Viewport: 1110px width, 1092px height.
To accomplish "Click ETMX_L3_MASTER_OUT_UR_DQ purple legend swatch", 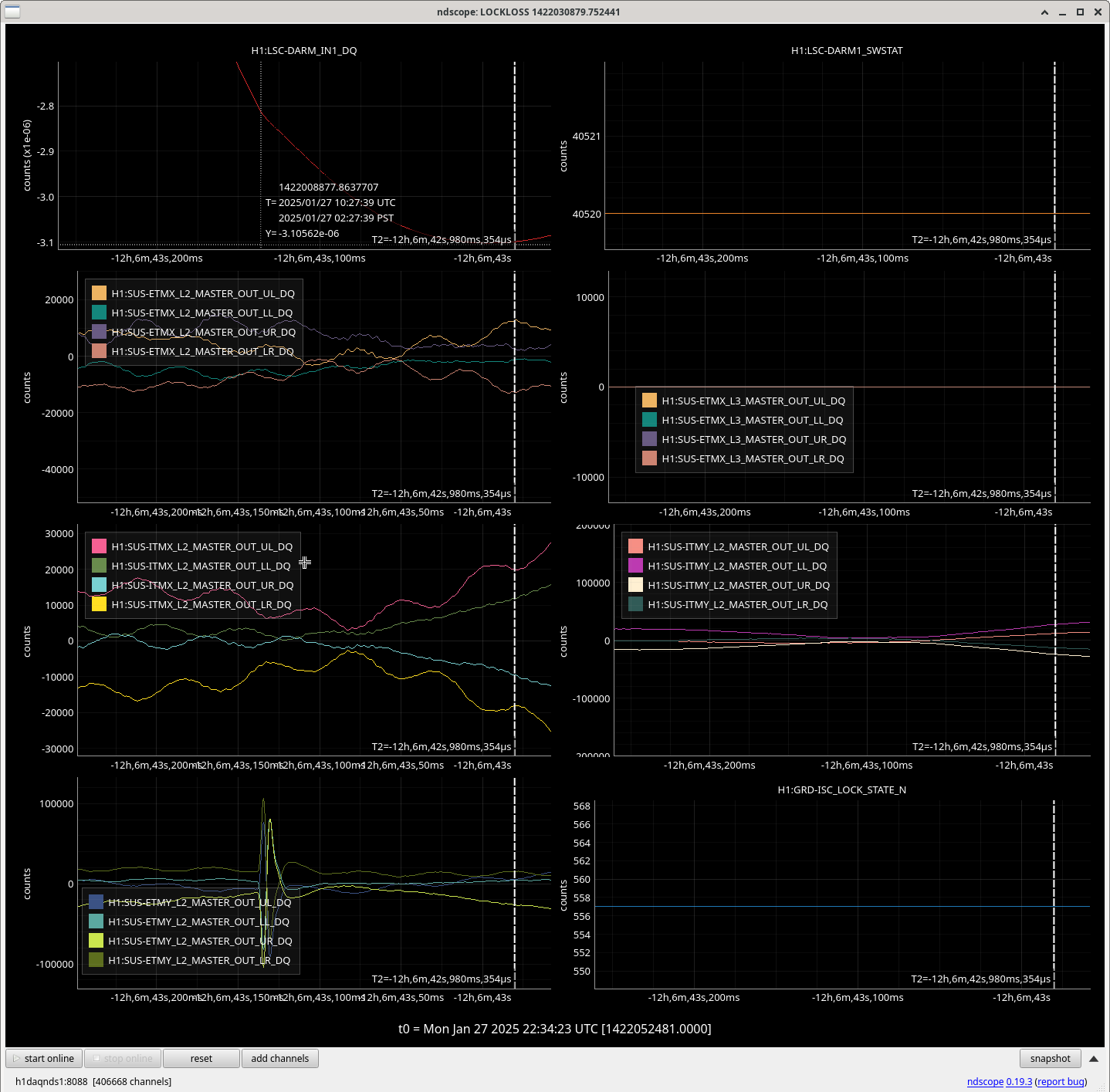I will [649, 439].
